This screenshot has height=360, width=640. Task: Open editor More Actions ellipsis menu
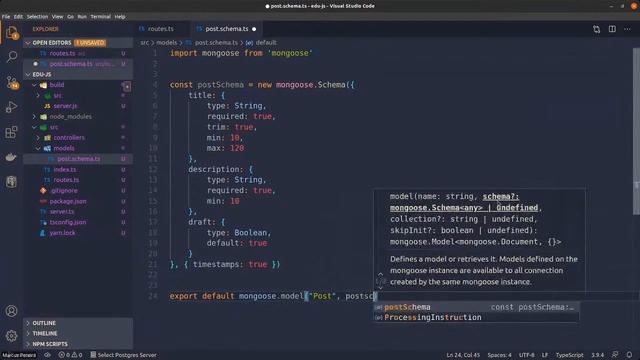(x=627, y=29)
